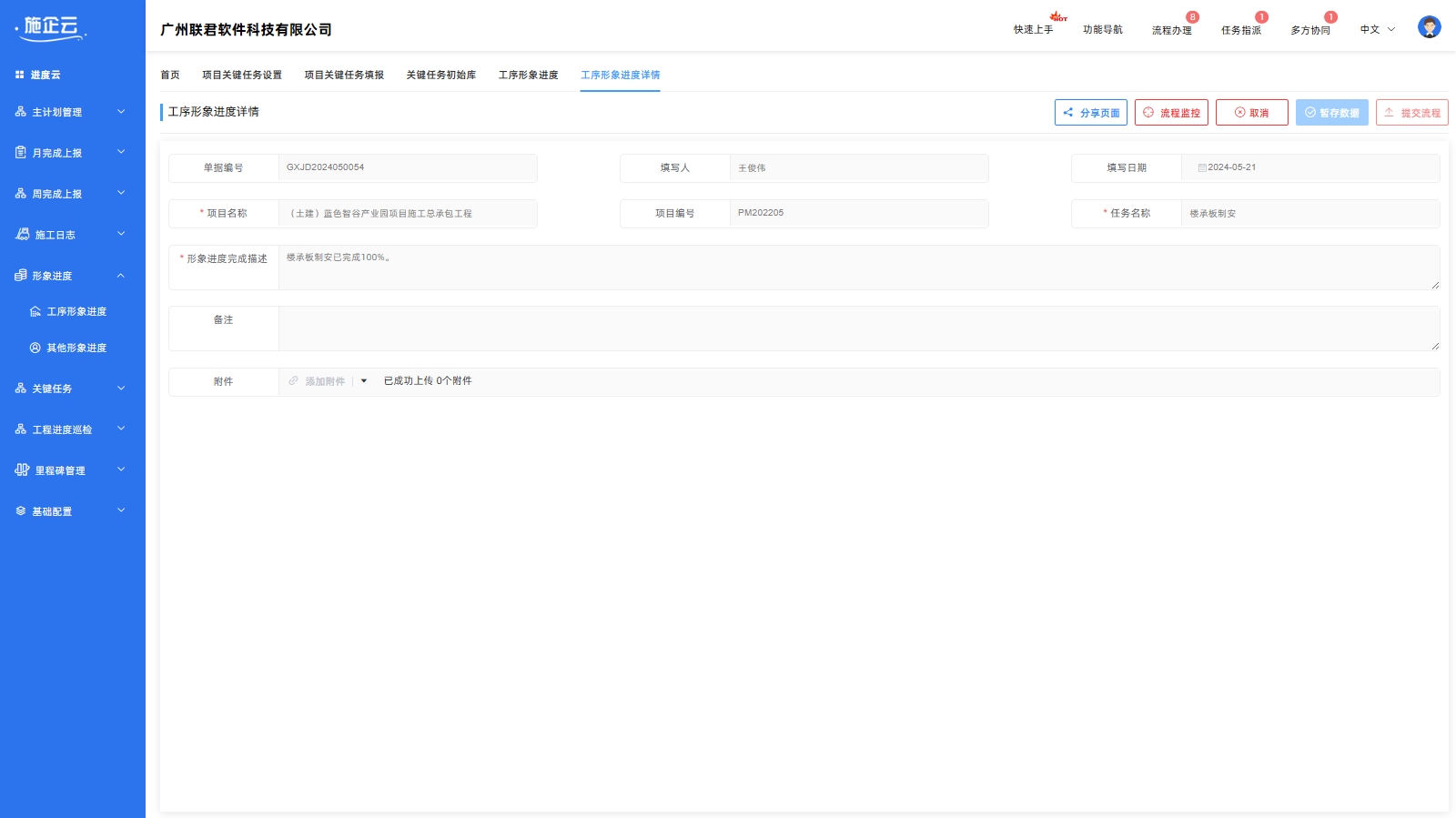Viewport: 1456px width, 818px height.
Task: Expand 关键任务 chevron
Action: pos(121,388)
